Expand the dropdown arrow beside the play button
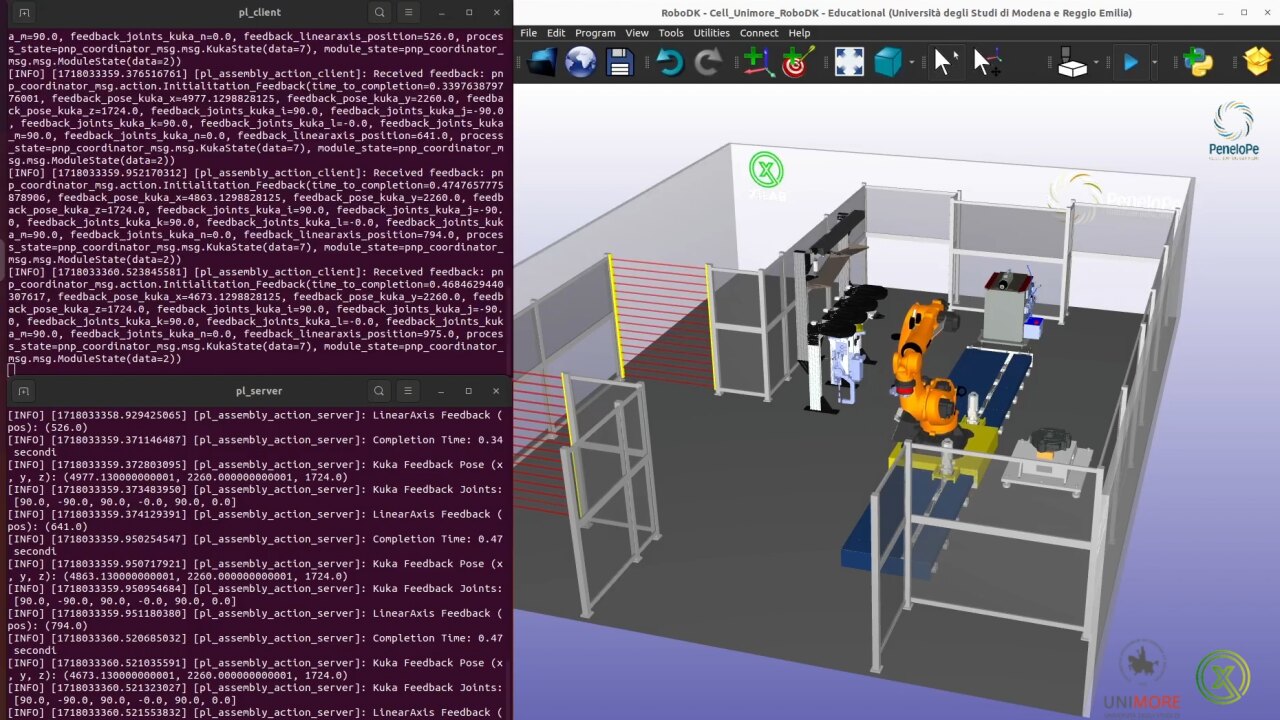 point(1154,63)
